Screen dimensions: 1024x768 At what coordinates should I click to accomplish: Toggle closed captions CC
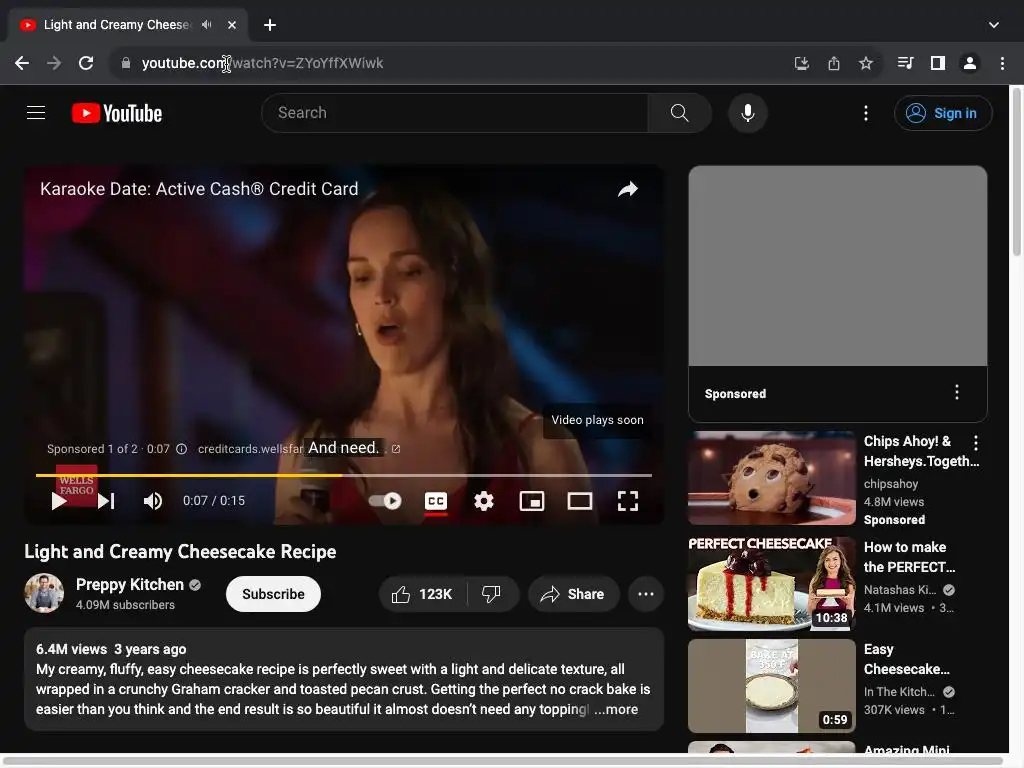coord(436,501)
